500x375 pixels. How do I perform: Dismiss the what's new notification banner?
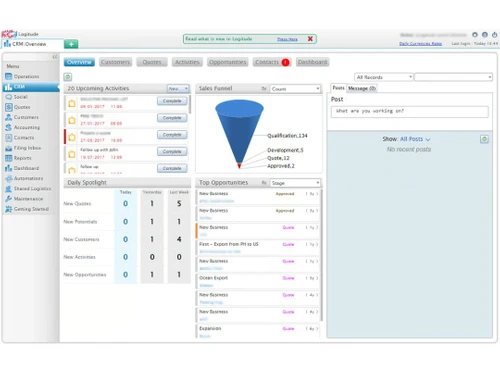[x=310, y=39]
